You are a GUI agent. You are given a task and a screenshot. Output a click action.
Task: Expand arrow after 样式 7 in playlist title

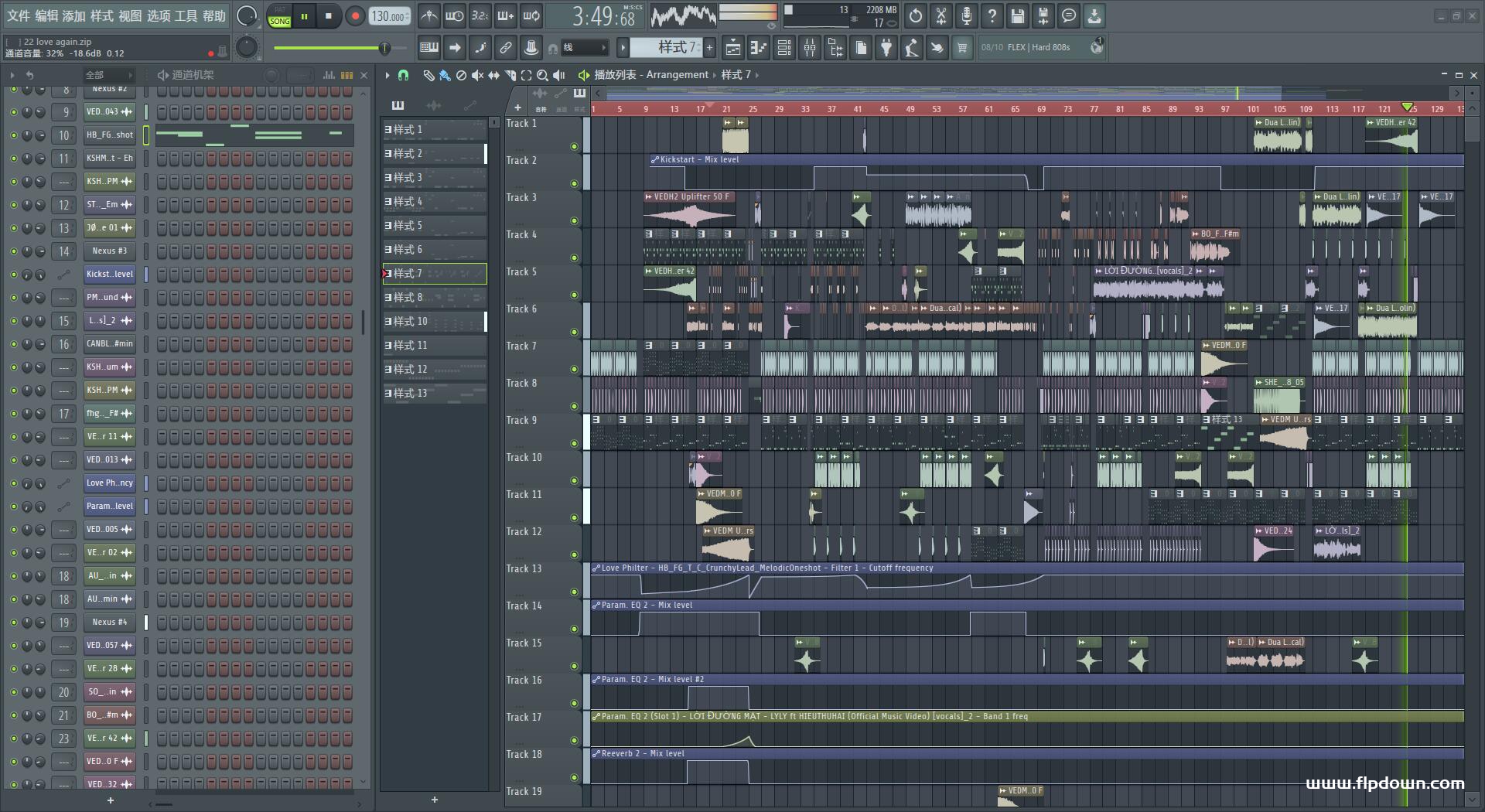click(756, 75)
